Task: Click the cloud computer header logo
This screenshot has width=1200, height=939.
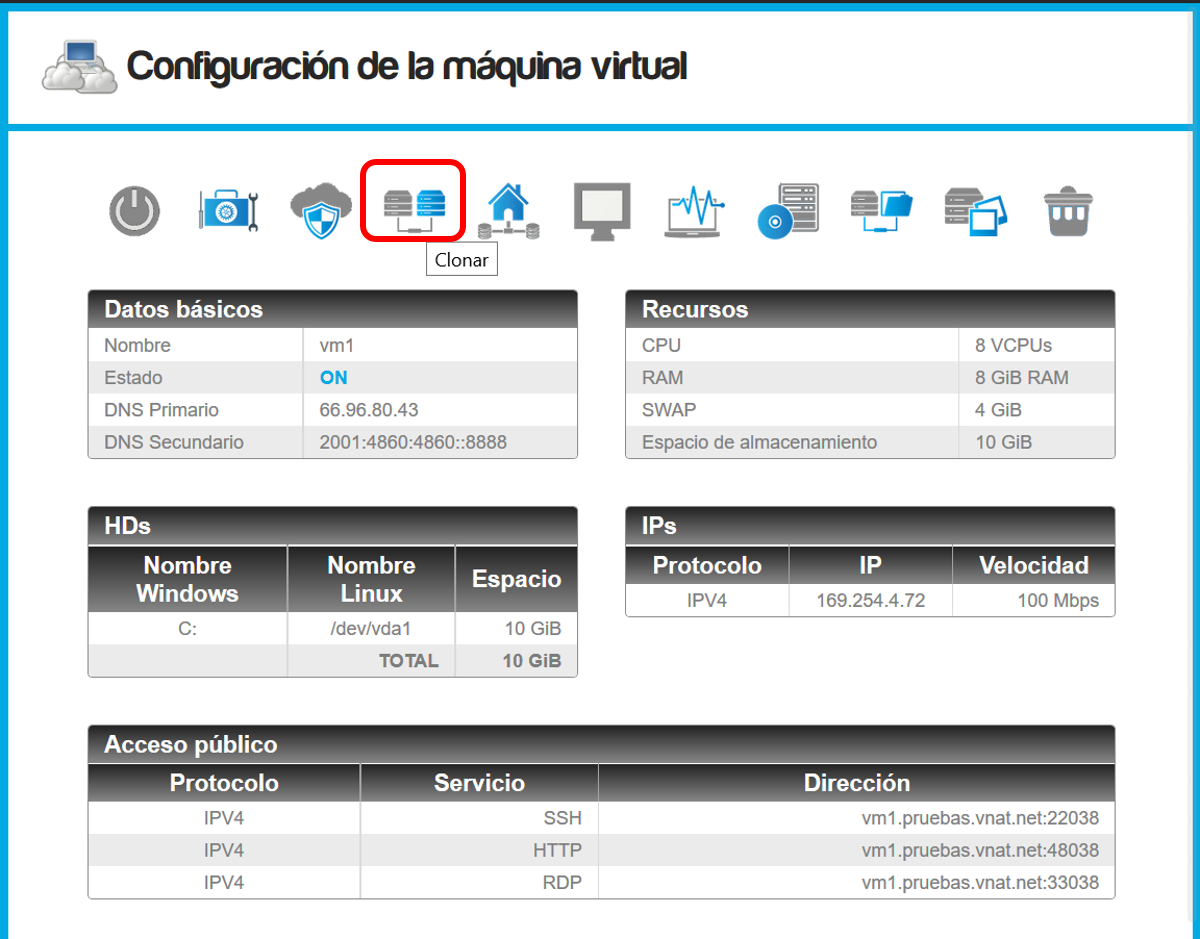Action: (80, 67)
